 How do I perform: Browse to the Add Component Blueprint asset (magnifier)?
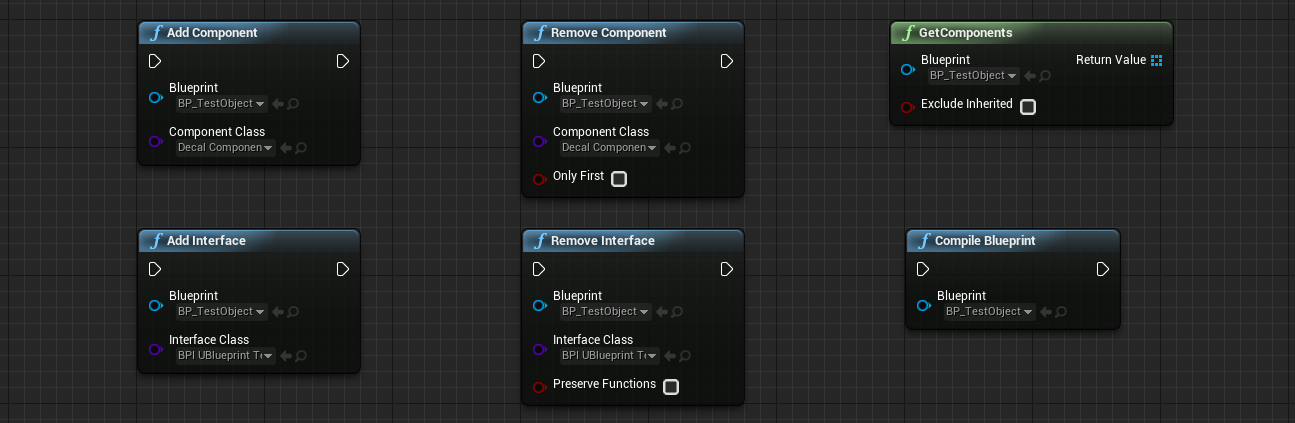point(294,104)
